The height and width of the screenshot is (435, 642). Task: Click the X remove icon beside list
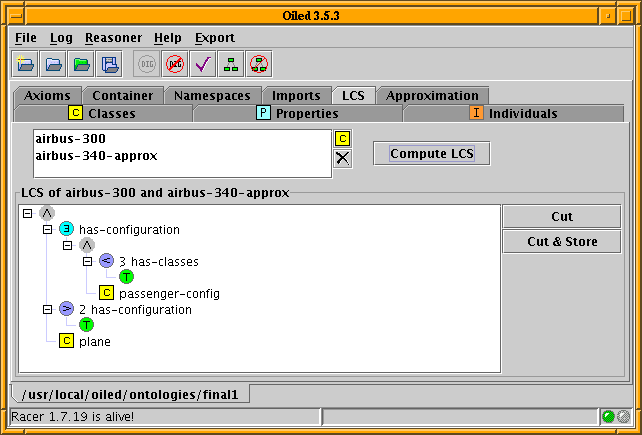tap(342, 158)
